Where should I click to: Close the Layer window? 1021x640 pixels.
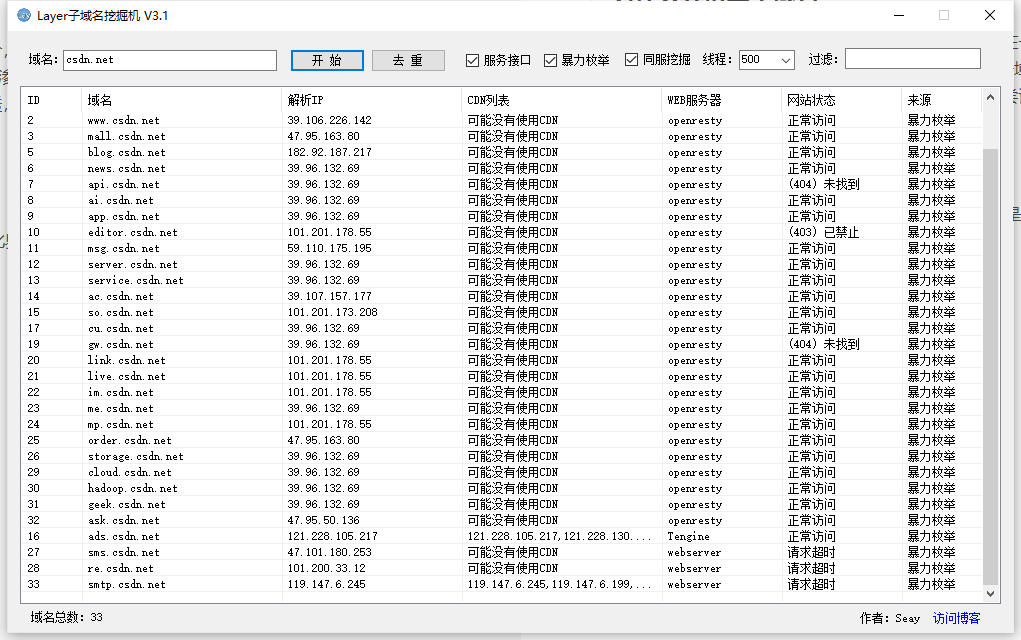(990, 15)
